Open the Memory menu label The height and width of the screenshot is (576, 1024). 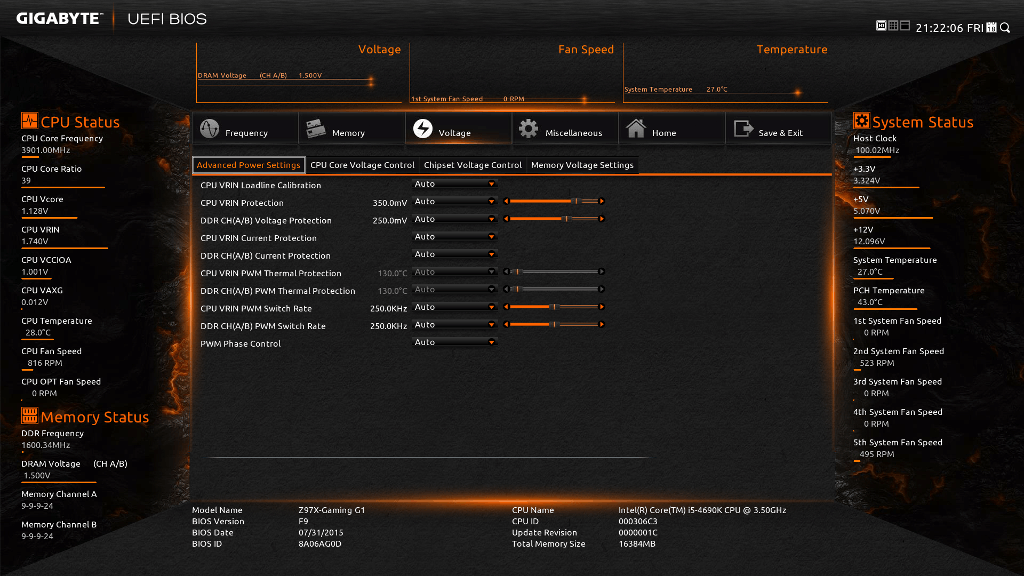pyautogui.click(x=348, y=133)
